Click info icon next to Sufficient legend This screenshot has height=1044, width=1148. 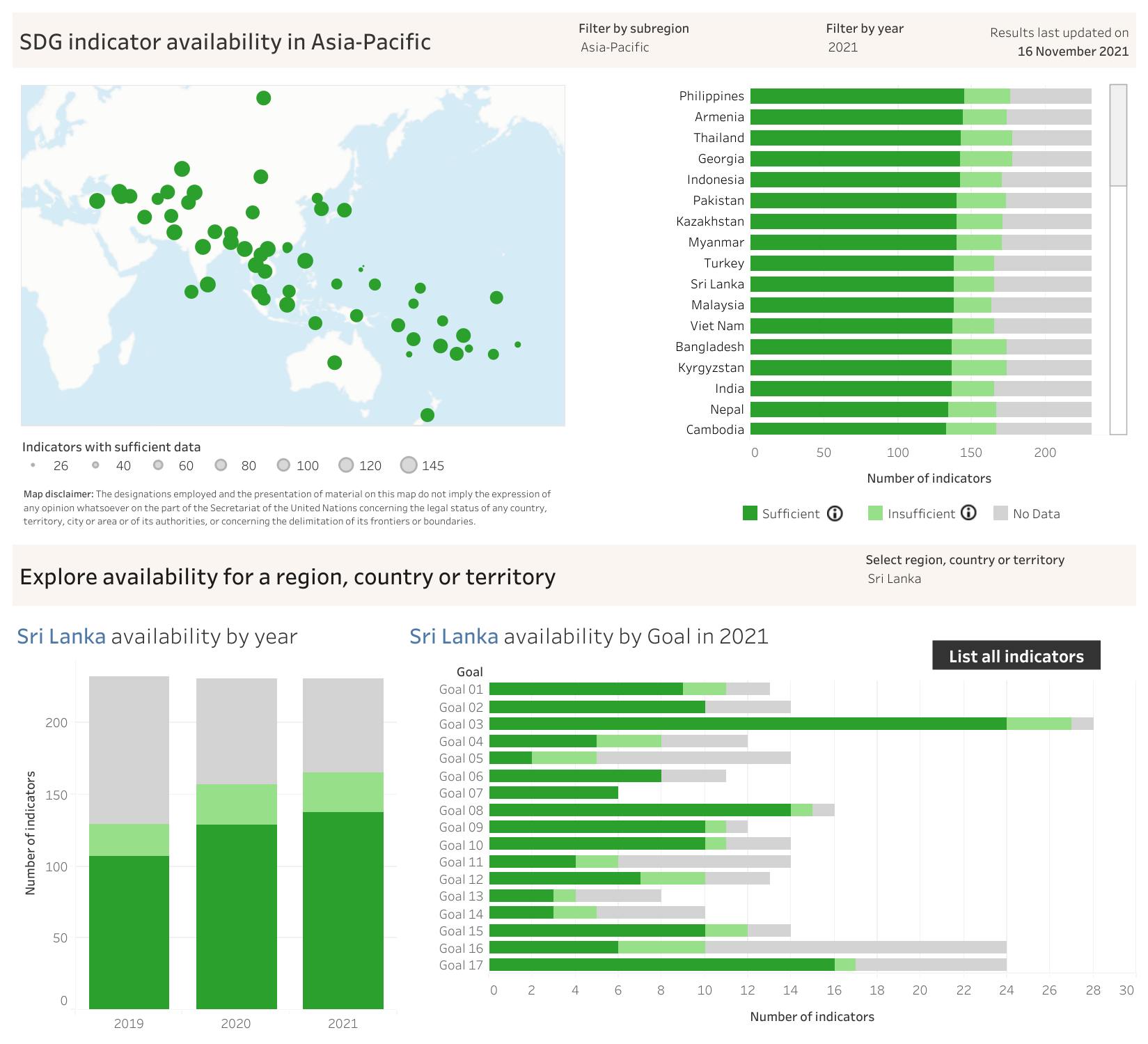click(835, 514)
